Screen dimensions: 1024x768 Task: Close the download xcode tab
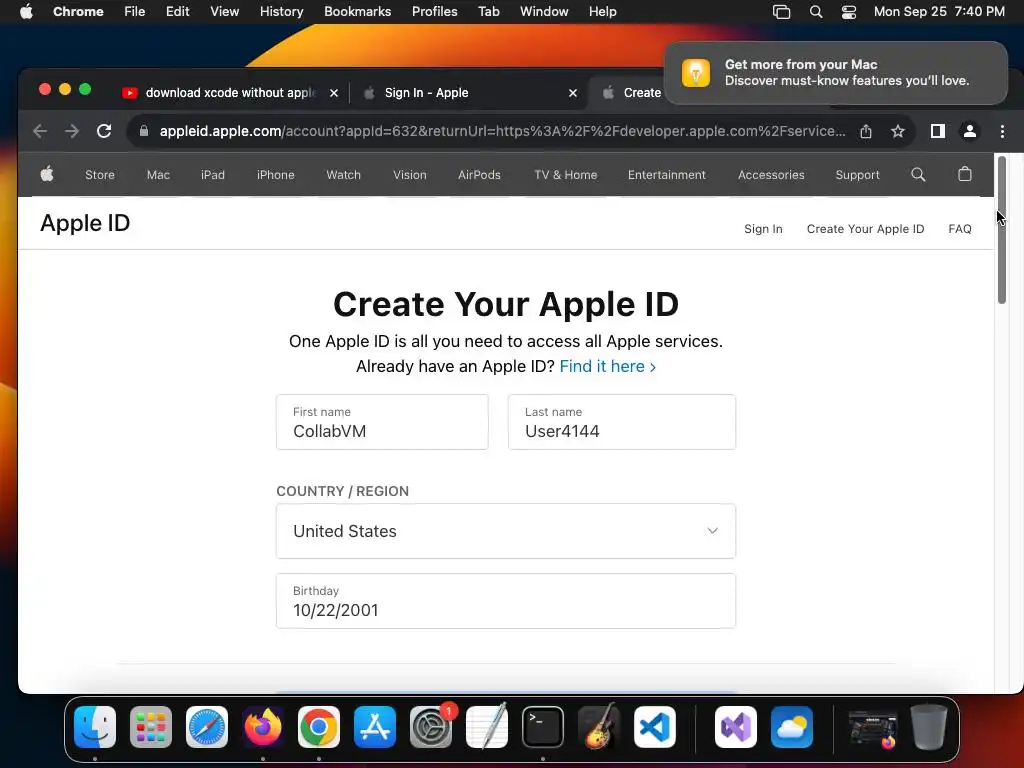click(x=334, y=93)
